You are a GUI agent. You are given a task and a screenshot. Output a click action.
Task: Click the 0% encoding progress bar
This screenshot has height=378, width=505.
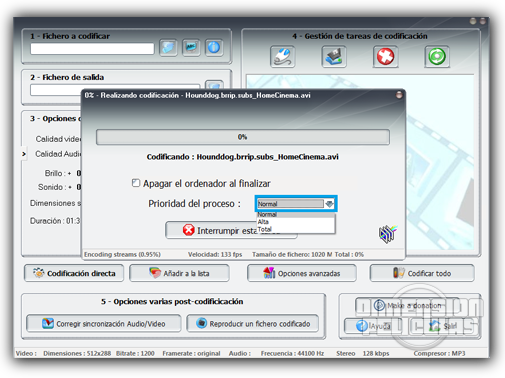[243, 137]
